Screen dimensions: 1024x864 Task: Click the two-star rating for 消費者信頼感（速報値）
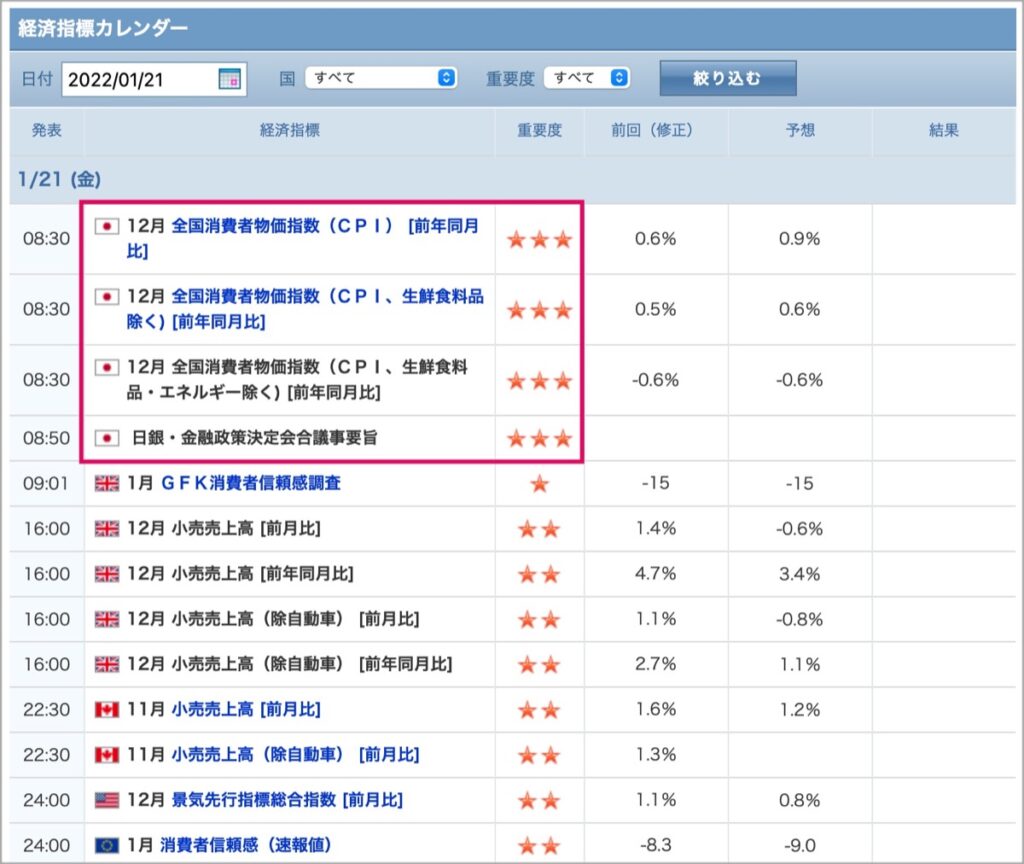coord(539,846)
